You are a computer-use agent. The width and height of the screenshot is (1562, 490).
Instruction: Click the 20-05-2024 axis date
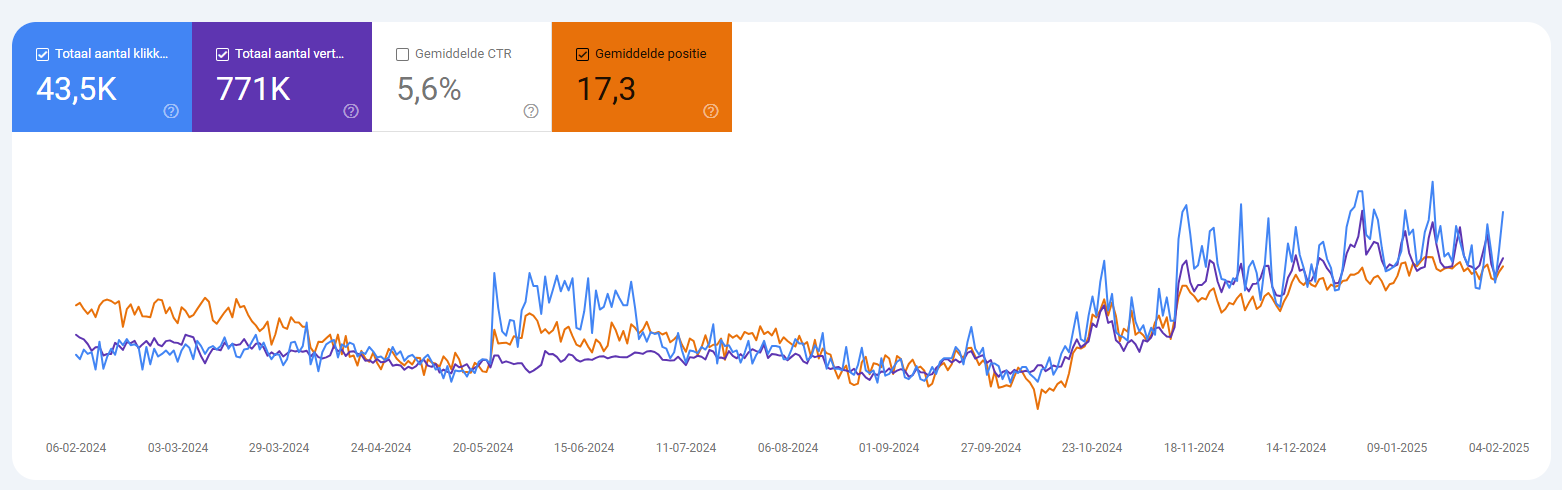pos(483,448)
